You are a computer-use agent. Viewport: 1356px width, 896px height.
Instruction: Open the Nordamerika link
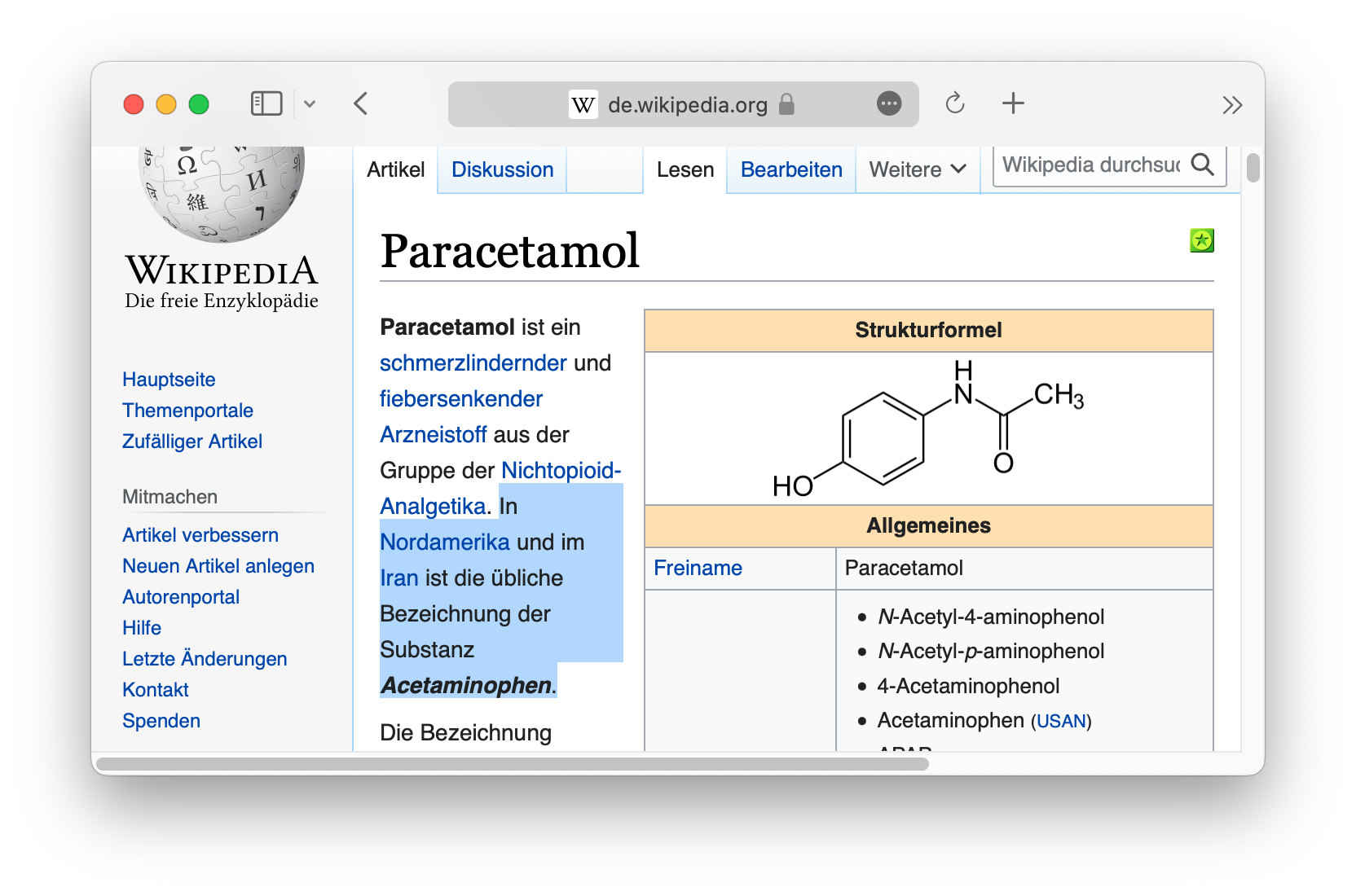pyautogui.click(x=445, y=542)
